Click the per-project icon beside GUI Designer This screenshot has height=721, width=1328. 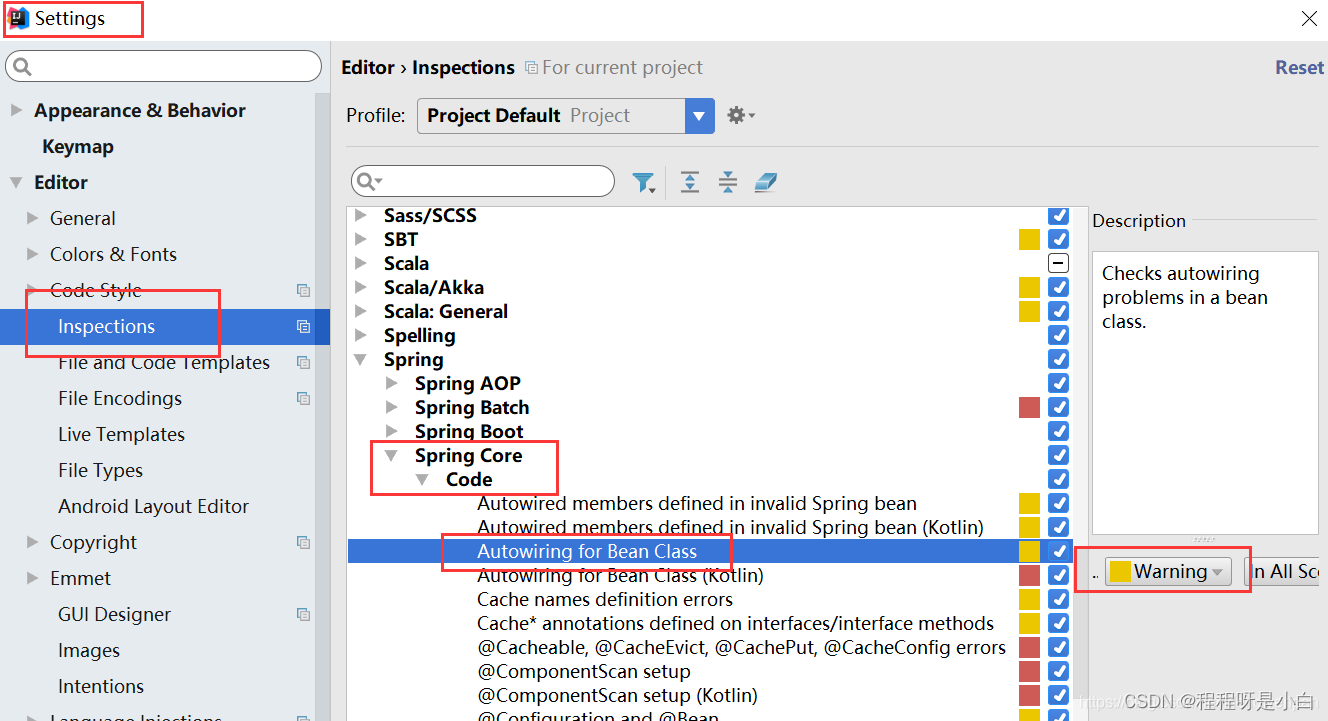click(x=303, y=615)
